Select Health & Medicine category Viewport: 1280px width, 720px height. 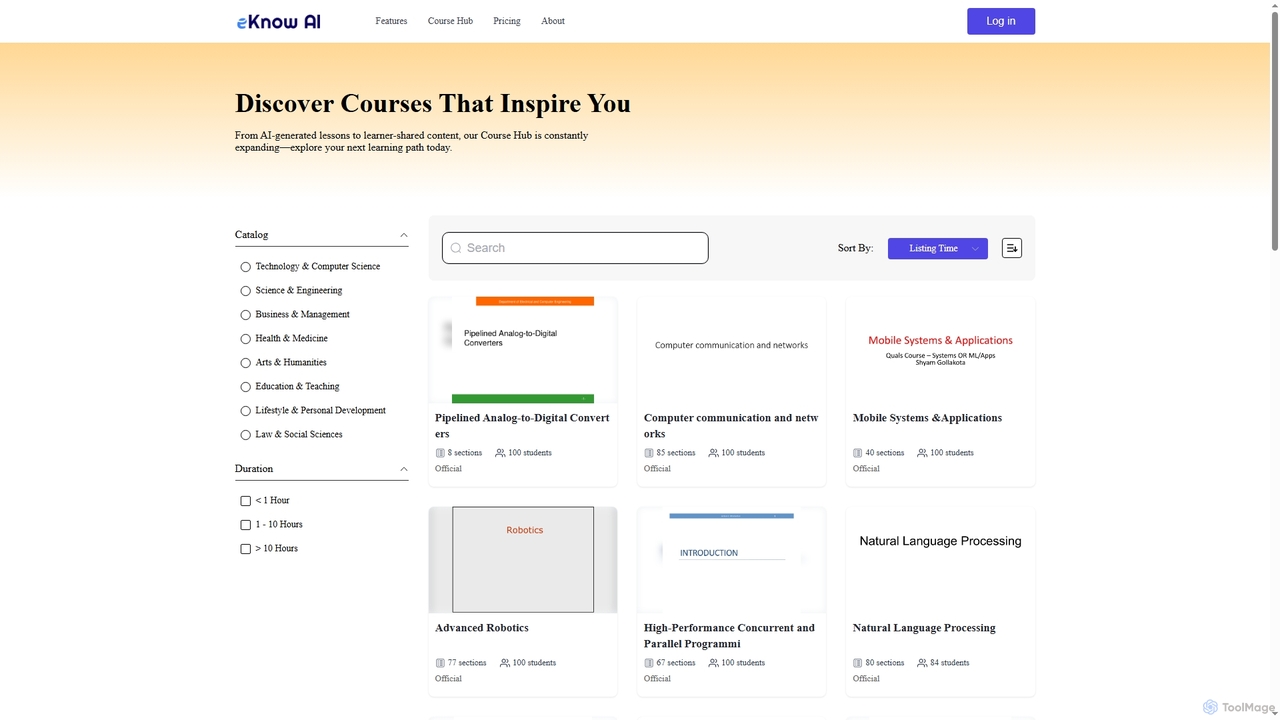[245, 339]
